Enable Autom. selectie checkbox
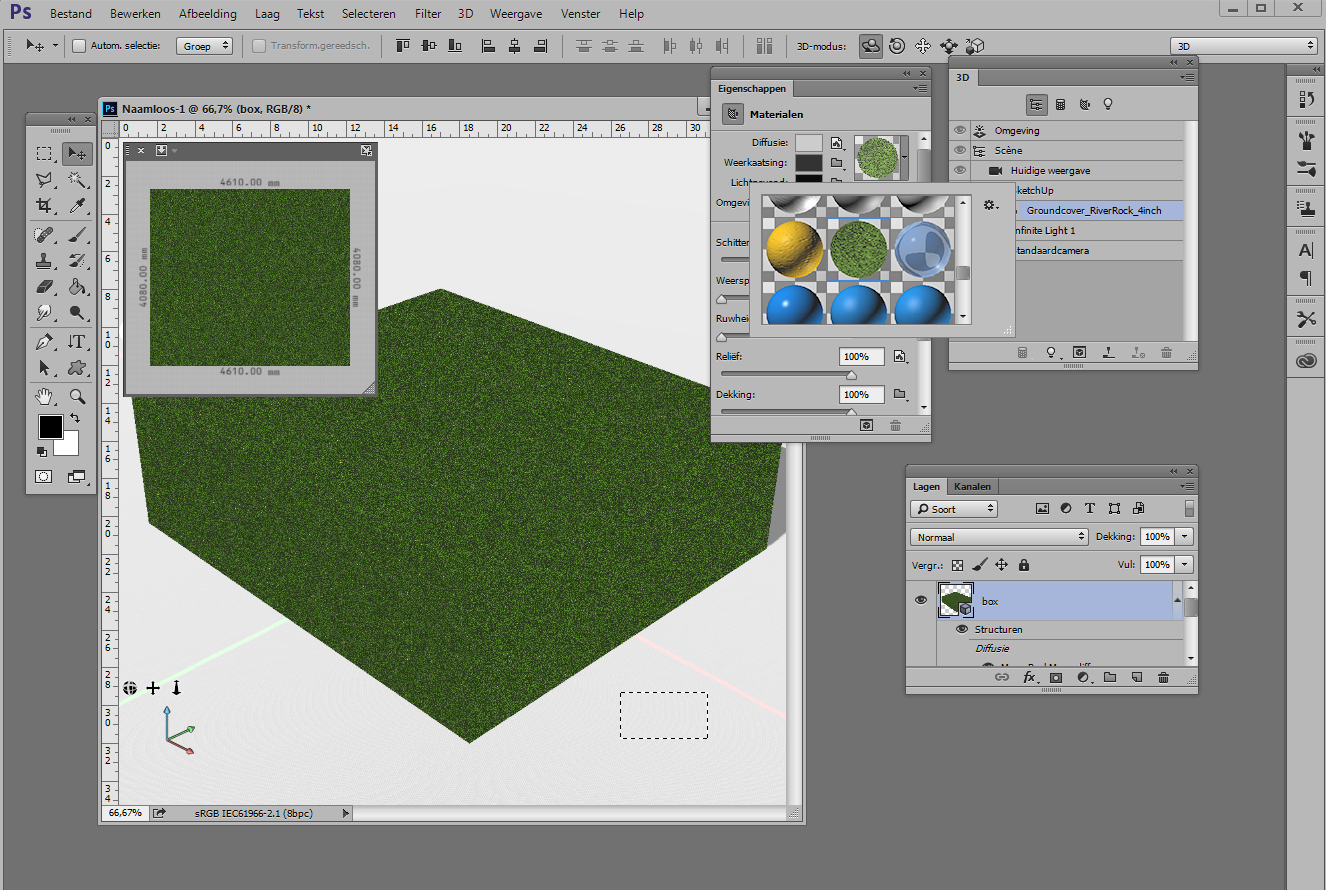This screenshot has height=890, width=1326. (79, 46)
